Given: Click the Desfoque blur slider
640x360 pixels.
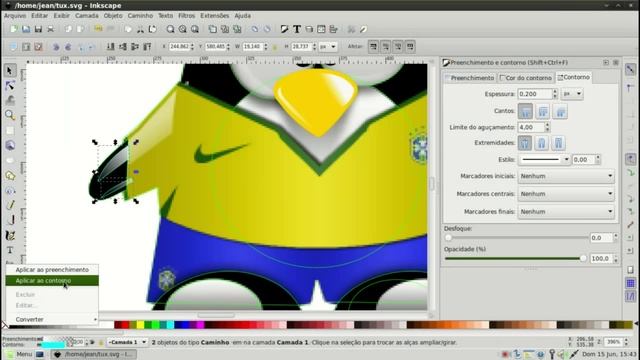Looking at the screenshot, I should (x=516, y=238).
